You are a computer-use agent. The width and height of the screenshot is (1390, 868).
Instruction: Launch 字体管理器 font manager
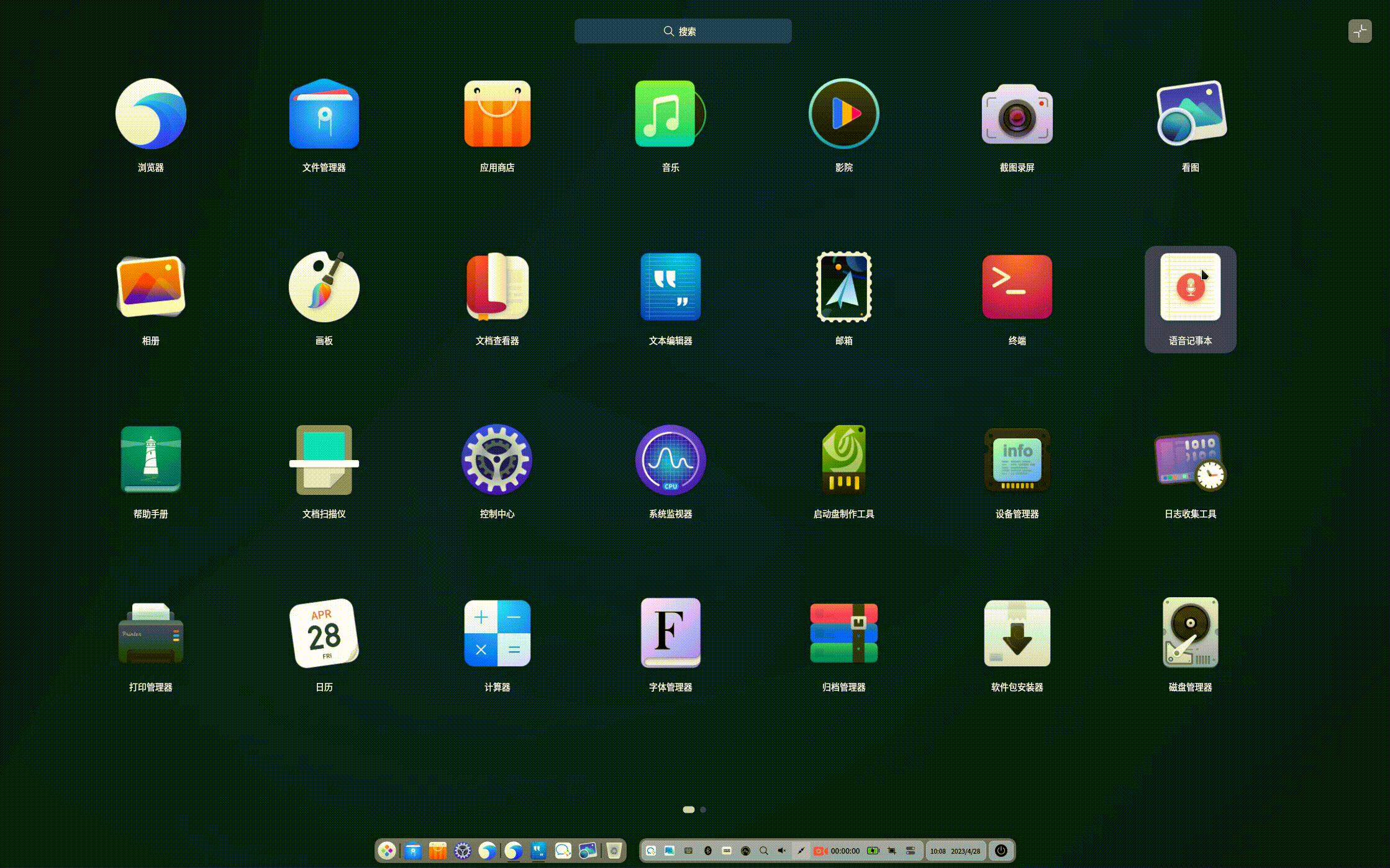coord(670,633)
